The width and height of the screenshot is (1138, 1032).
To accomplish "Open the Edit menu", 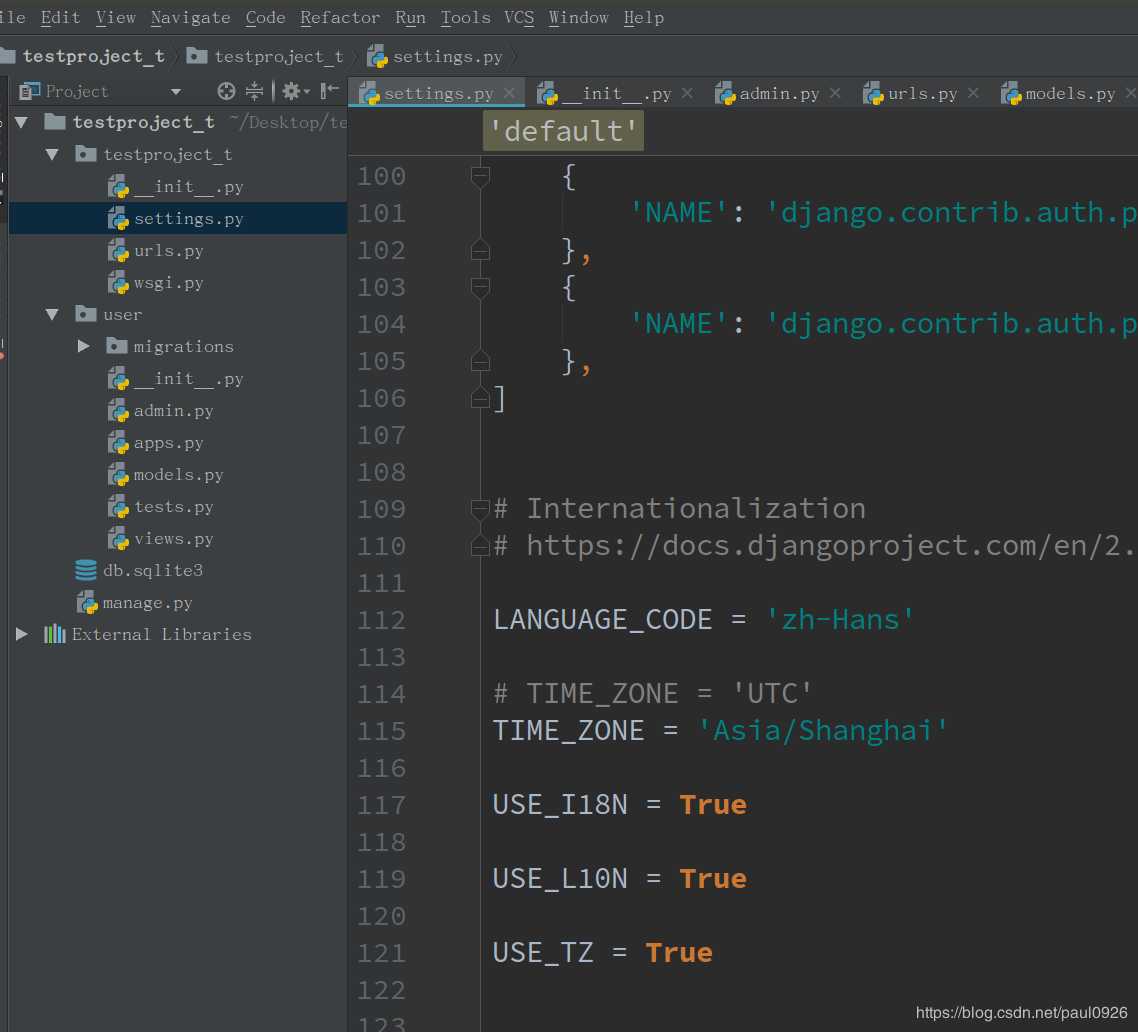I will click(x=60, y=17).
